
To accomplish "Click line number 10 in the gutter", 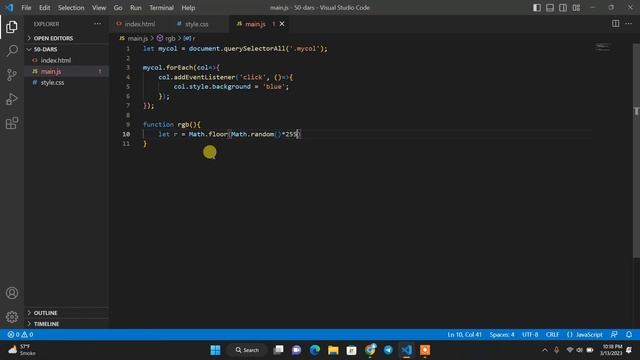I will click(126, 134).
